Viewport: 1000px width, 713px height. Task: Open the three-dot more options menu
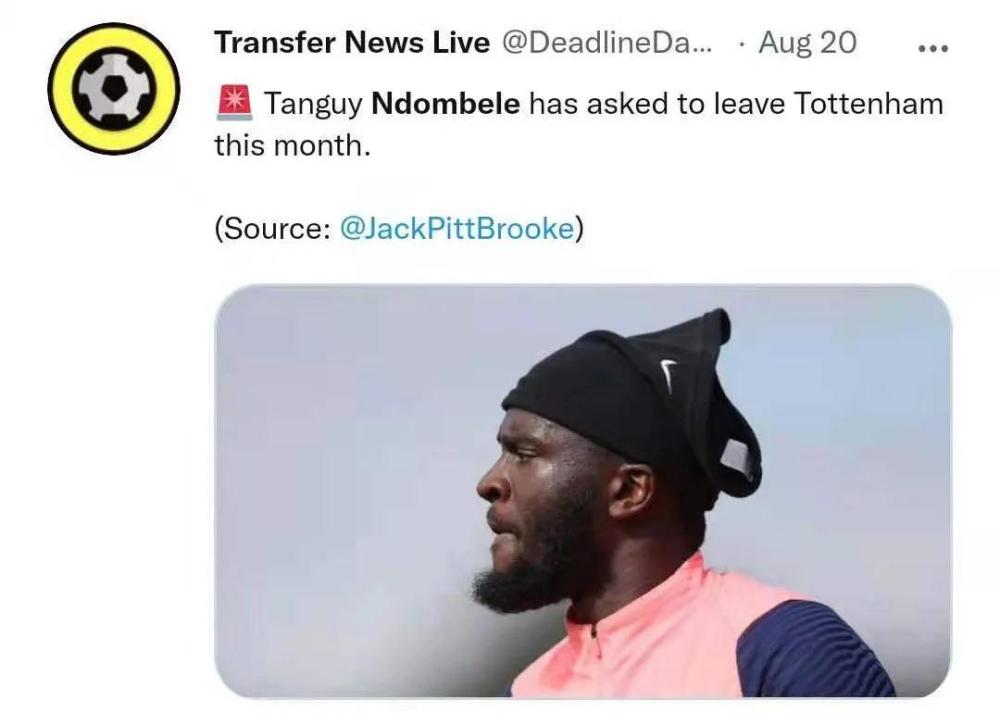coord(932,47)
